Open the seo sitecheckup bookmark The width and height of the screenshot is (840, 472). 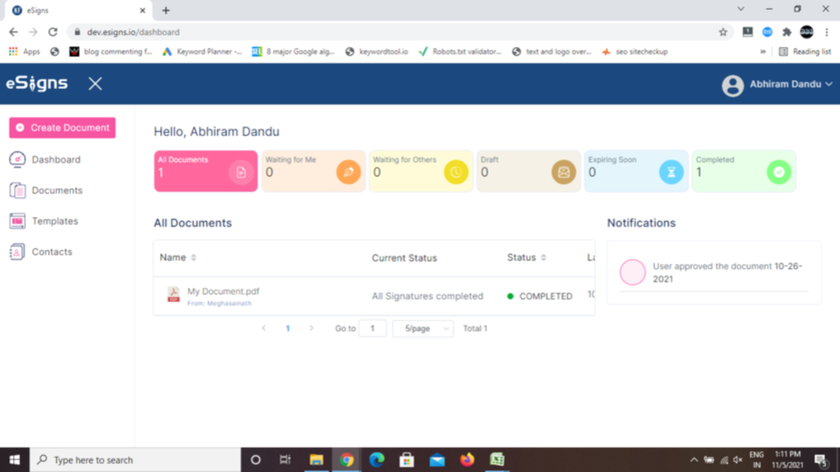point(635,51)
